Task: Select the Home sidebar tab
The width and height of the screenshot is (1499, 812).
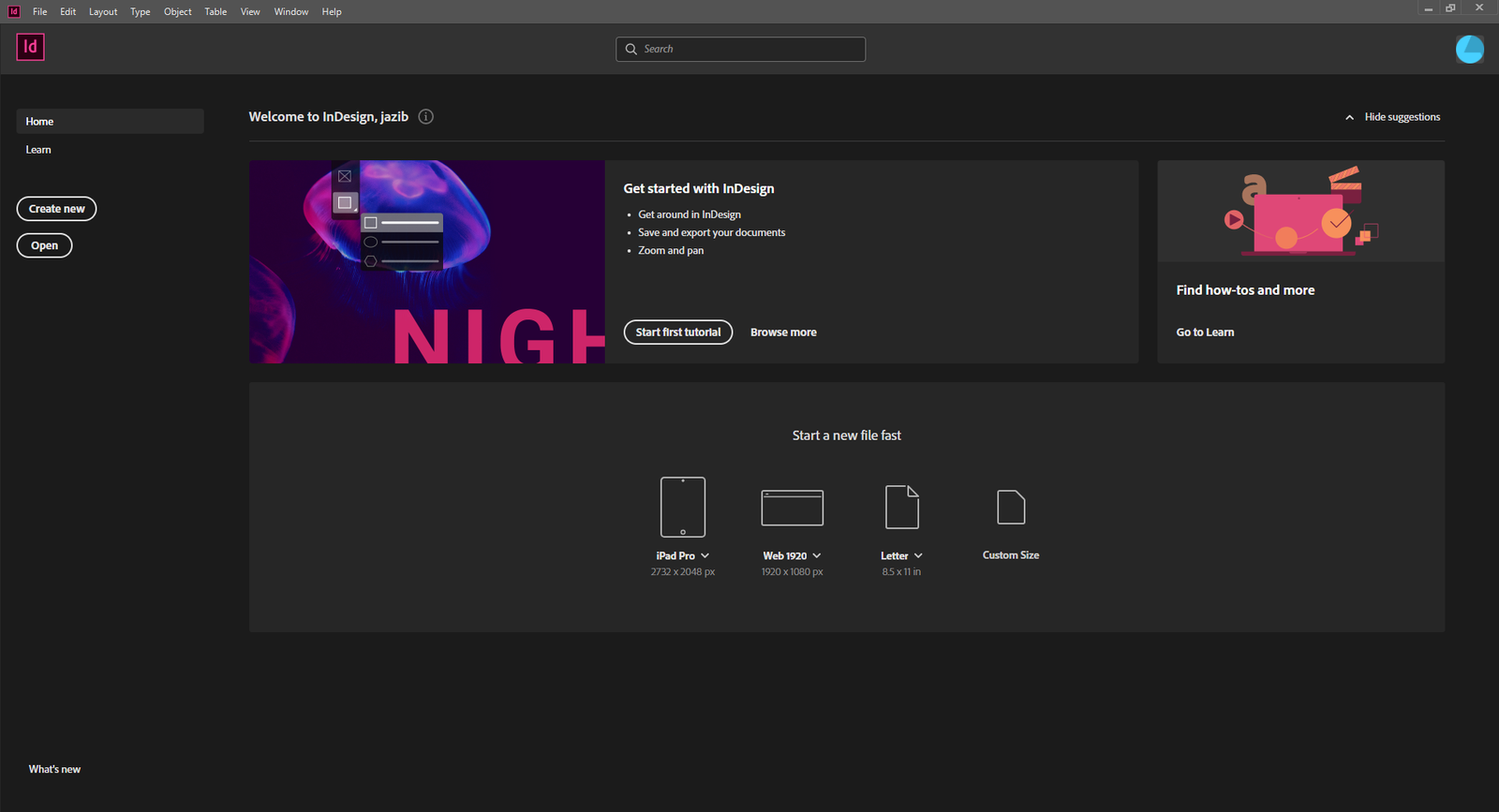Action: coord(110,121)
